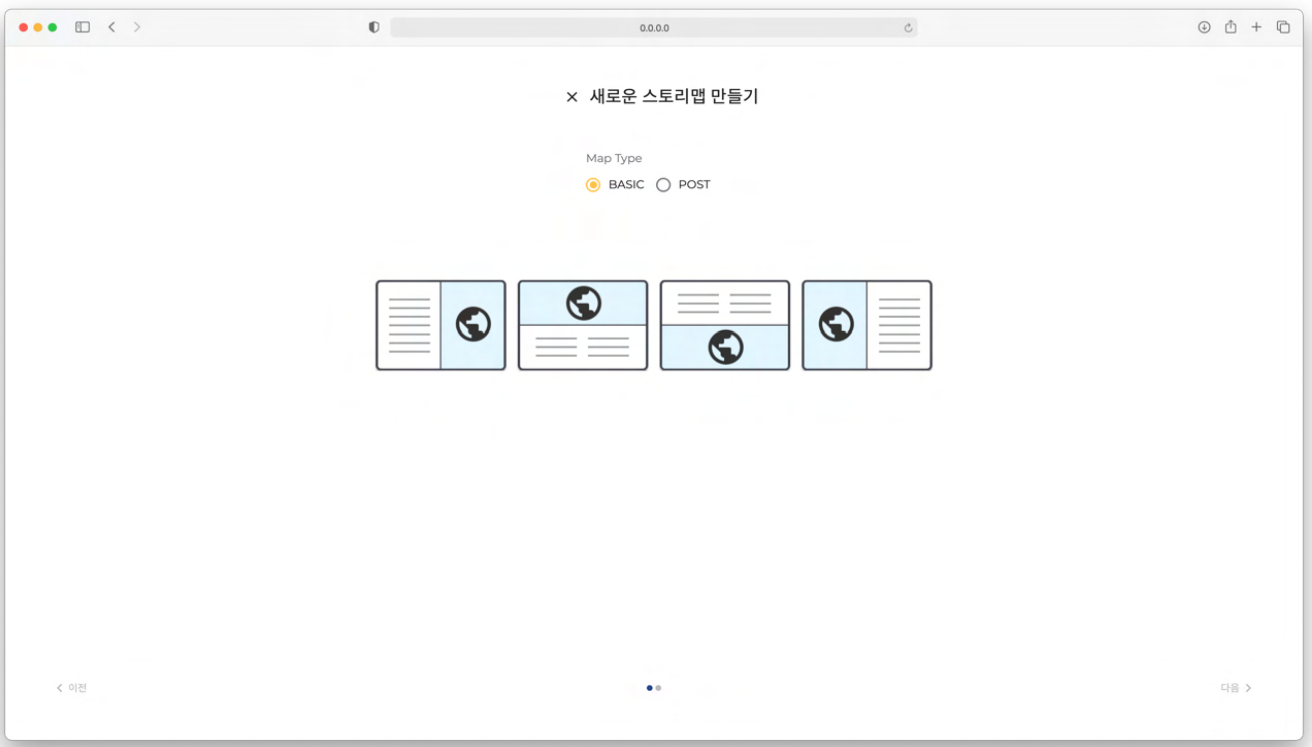
Task: Select layout with map left, text right
Action: tap(866, 325)
